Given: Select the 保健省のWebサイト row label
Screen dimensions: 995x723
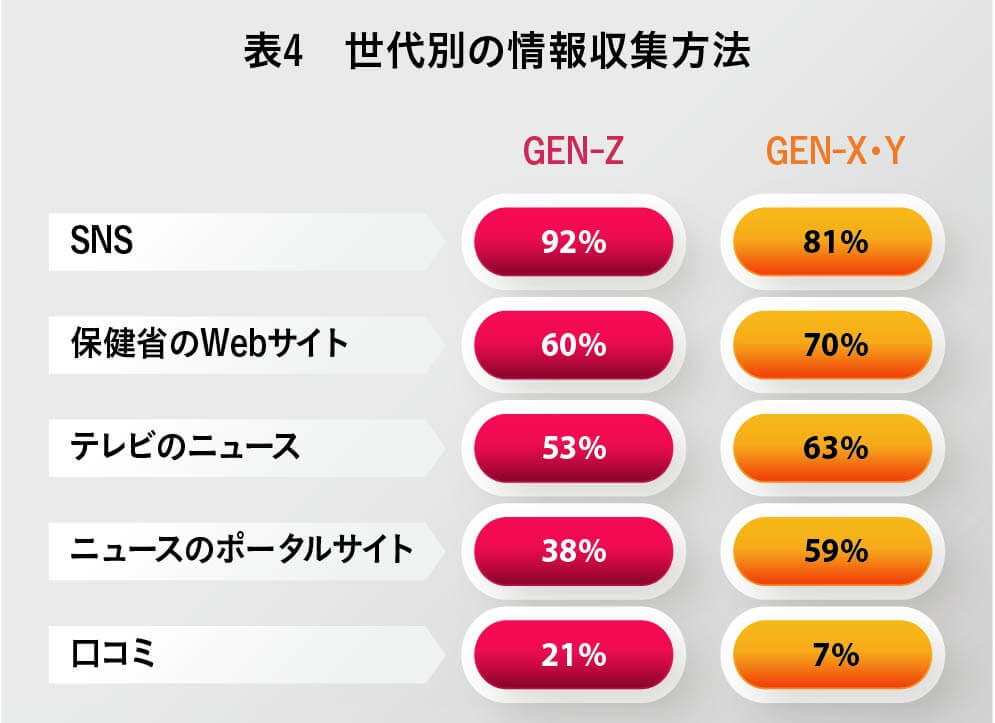Looking at the screenshot, I should [209, 343].
